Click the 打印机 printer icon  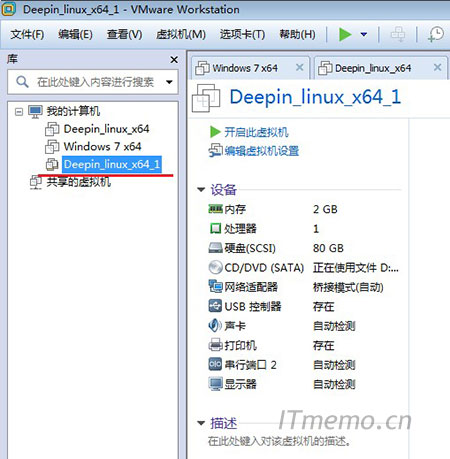(x=215, y=345)
